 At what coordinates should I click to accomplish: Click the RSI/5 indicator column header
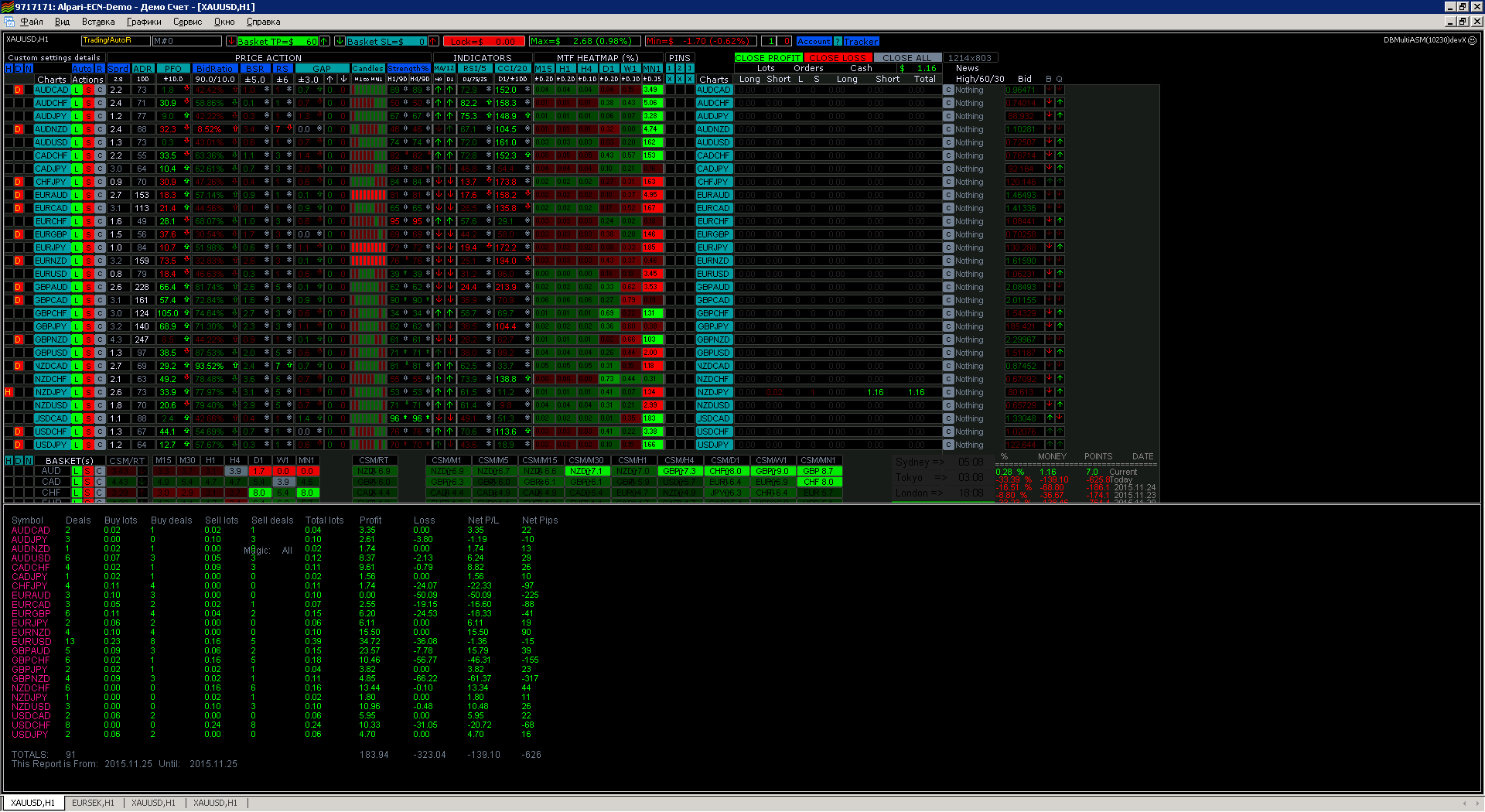474,69
